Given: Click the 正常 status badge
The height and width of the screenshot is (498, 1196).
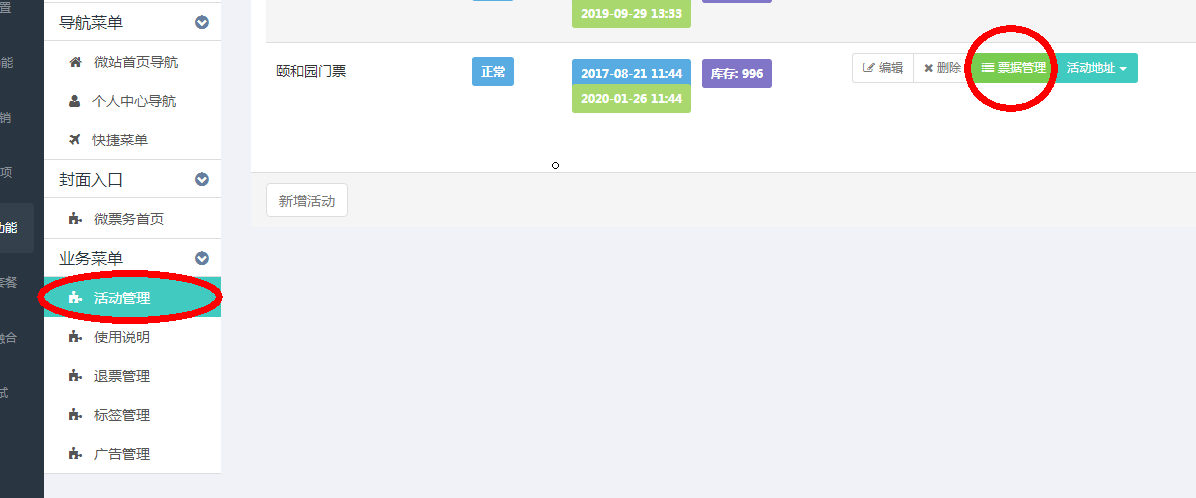Looking at the screenshot, I should point(493,72).
